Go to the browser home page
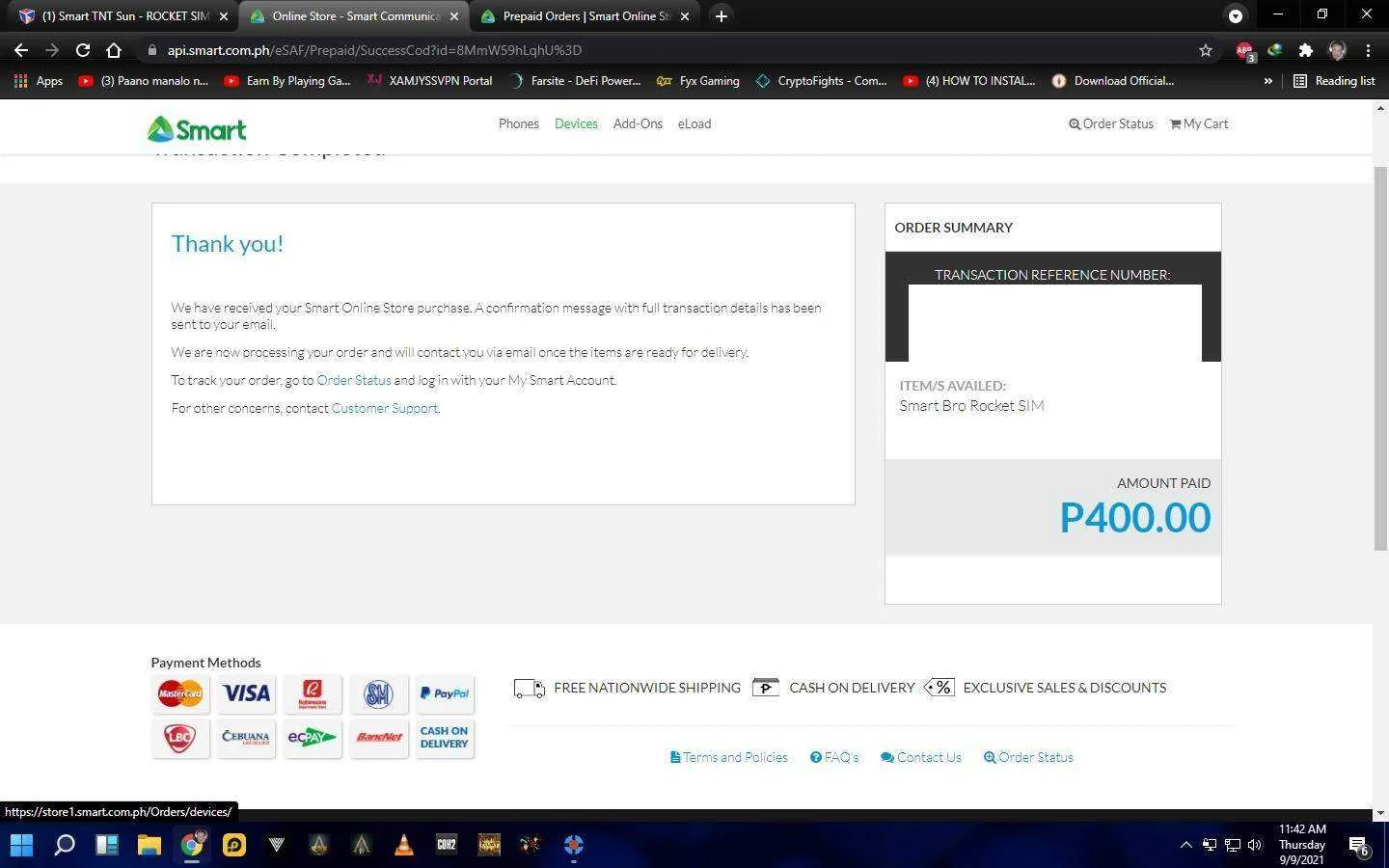The height and width of the screenshot is (868, 1389). coord(114,50)
